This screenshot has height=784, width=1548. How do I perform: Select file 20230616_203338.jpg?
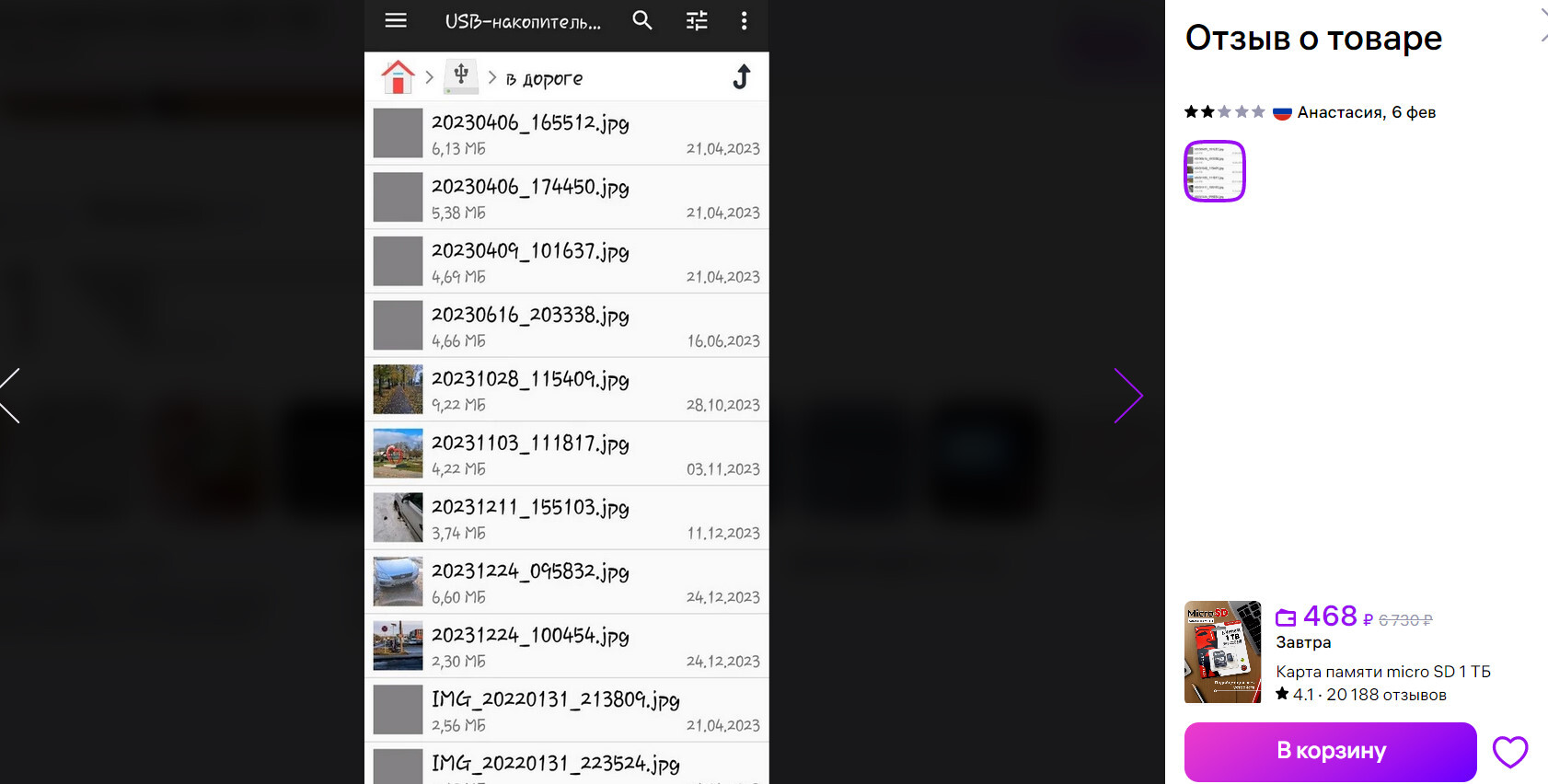click(x=567, y=326)
